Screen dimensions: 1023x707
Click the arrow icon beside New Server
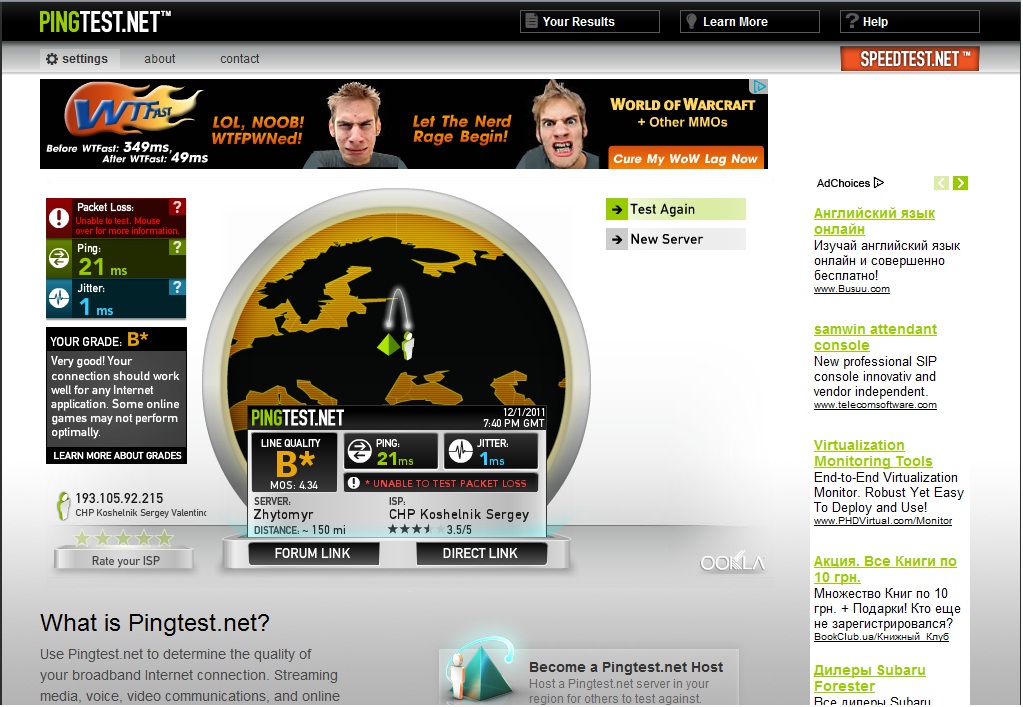(x=617, y=239)
